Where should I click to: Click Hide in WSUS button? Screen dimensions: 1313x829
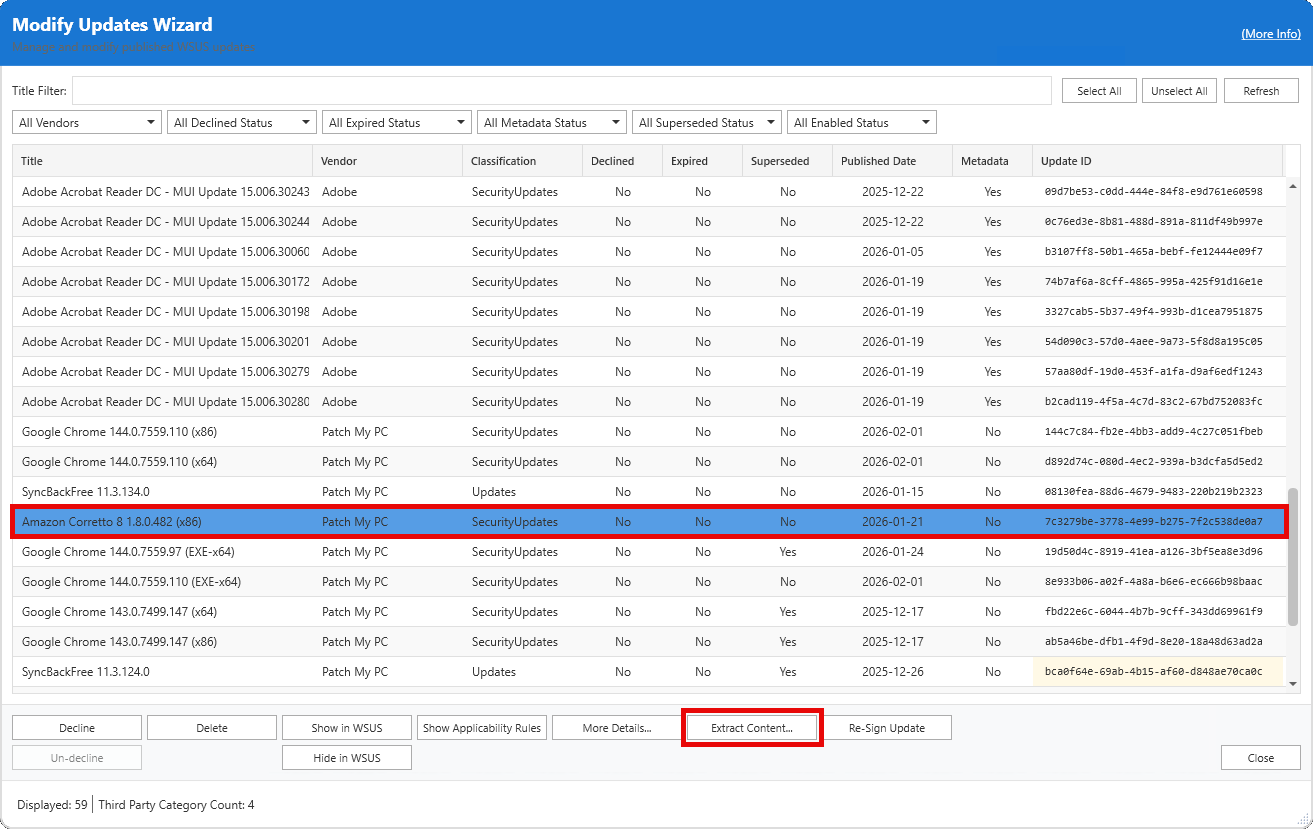[346, 758]
